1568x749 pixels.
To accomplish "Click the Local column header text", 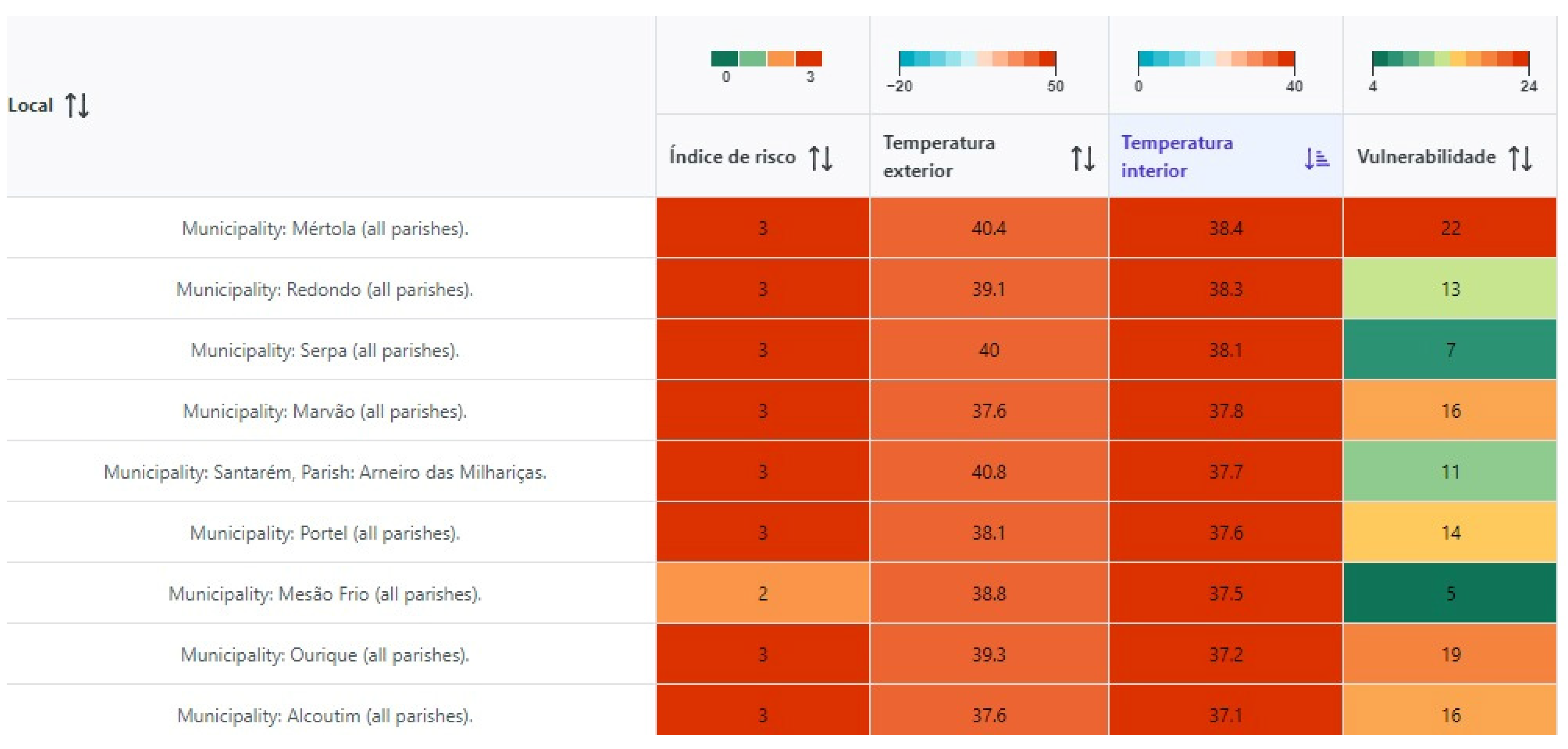I will [x=30, y=105].
